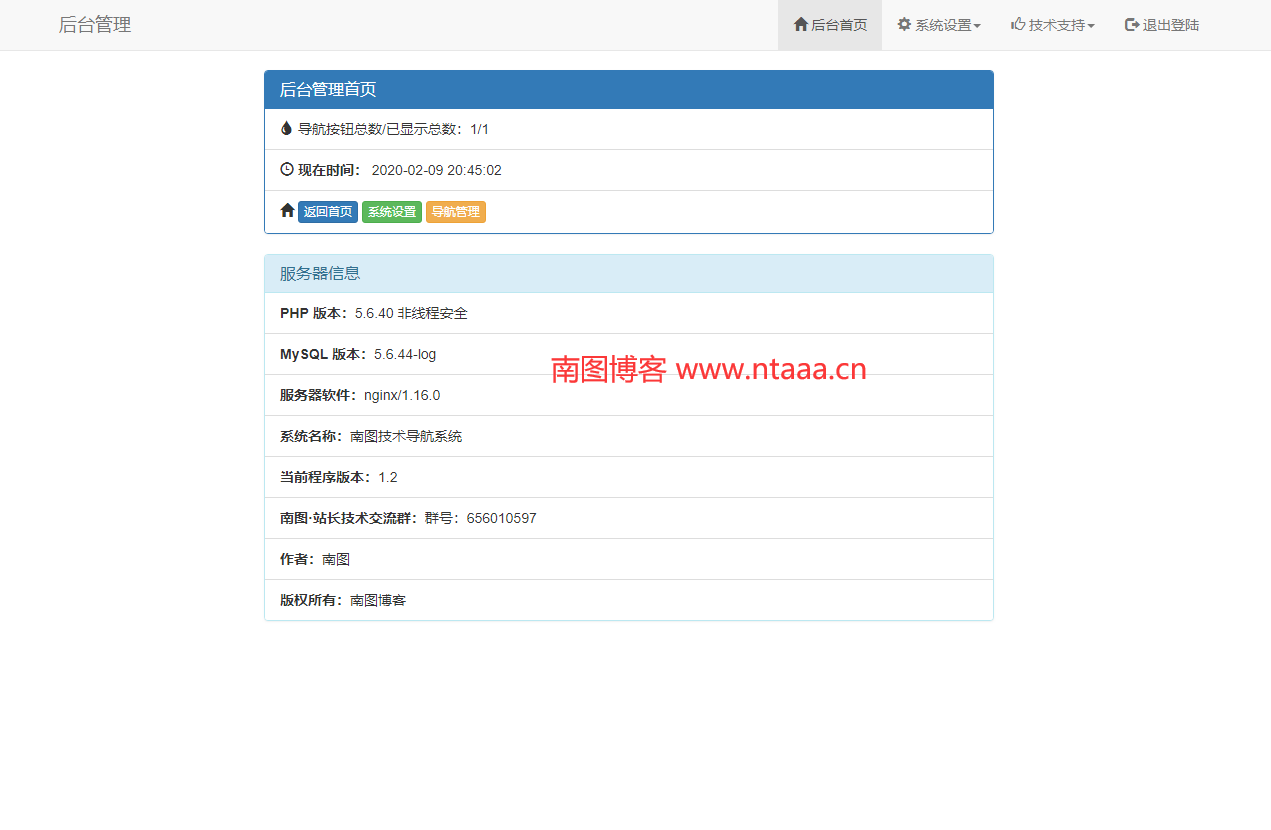This screenshot has height=830, width=1271.
Task: Click the 后台管理首页 panel heading
Action: point(328,89)
